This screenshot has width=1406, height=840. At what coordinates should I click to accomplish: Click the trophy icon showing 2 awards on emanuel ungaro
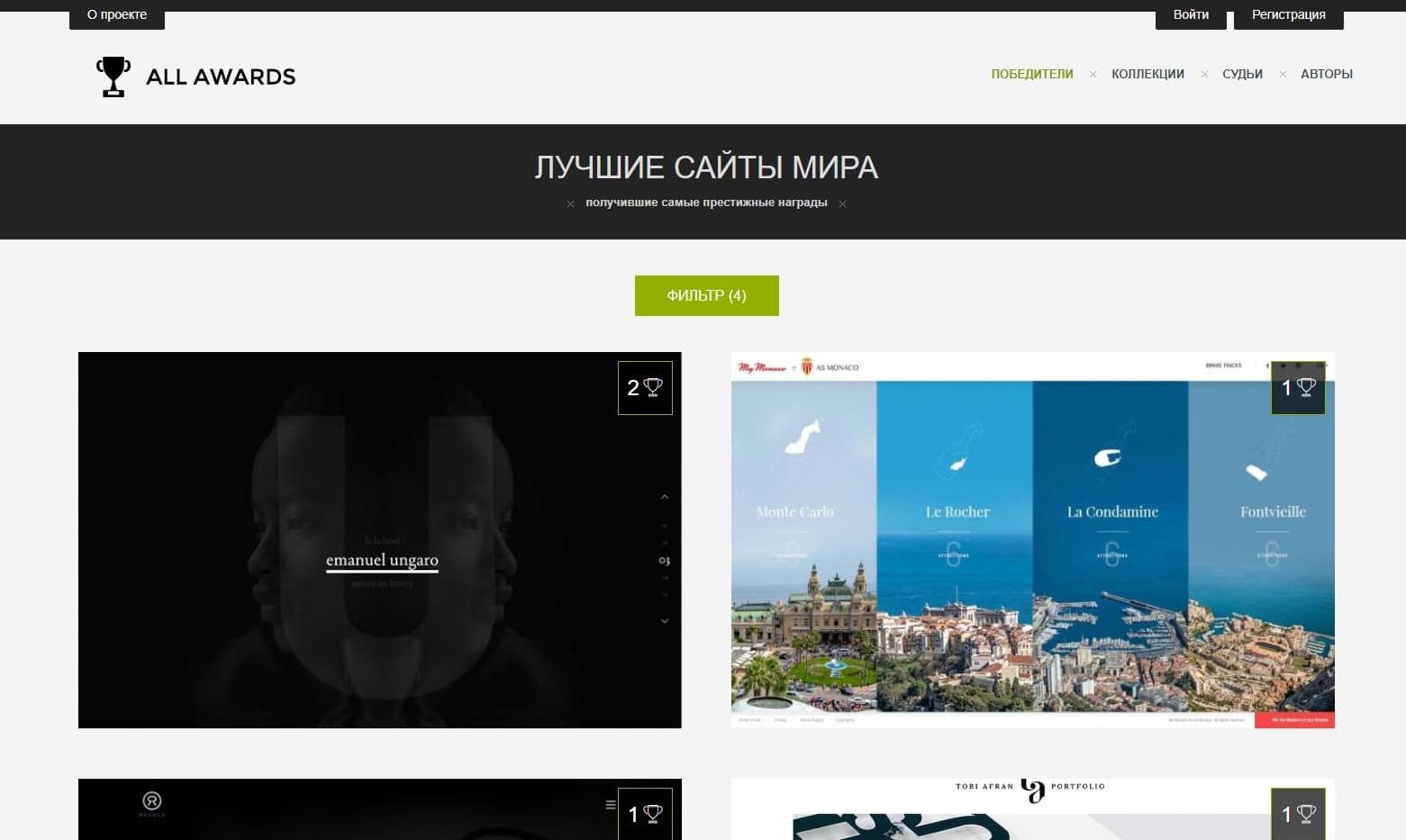click(644, 387)
